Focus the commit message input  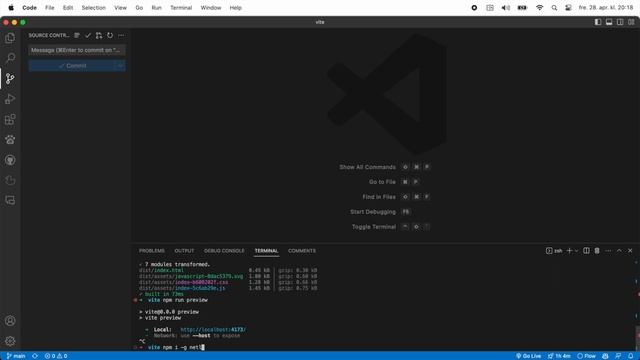pyautogui.click(x=77, y=50)
